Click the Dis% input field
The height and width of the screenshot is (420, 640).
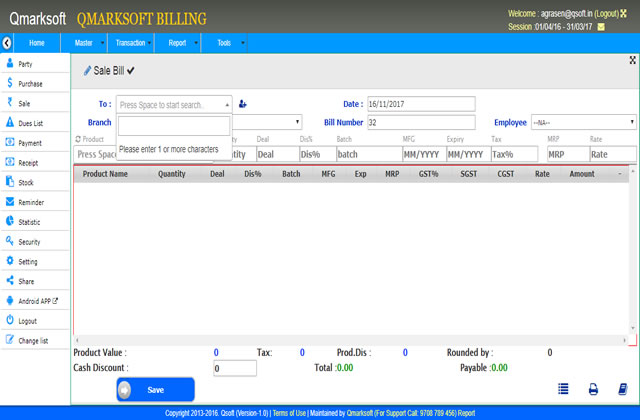(x=318, y=154)
